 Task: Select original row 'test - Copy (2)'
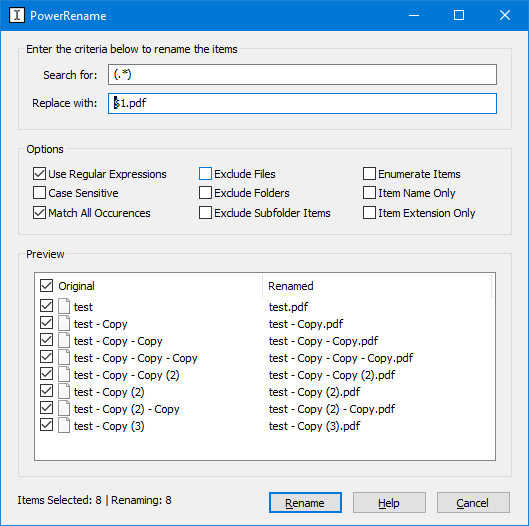pos(109,392)
